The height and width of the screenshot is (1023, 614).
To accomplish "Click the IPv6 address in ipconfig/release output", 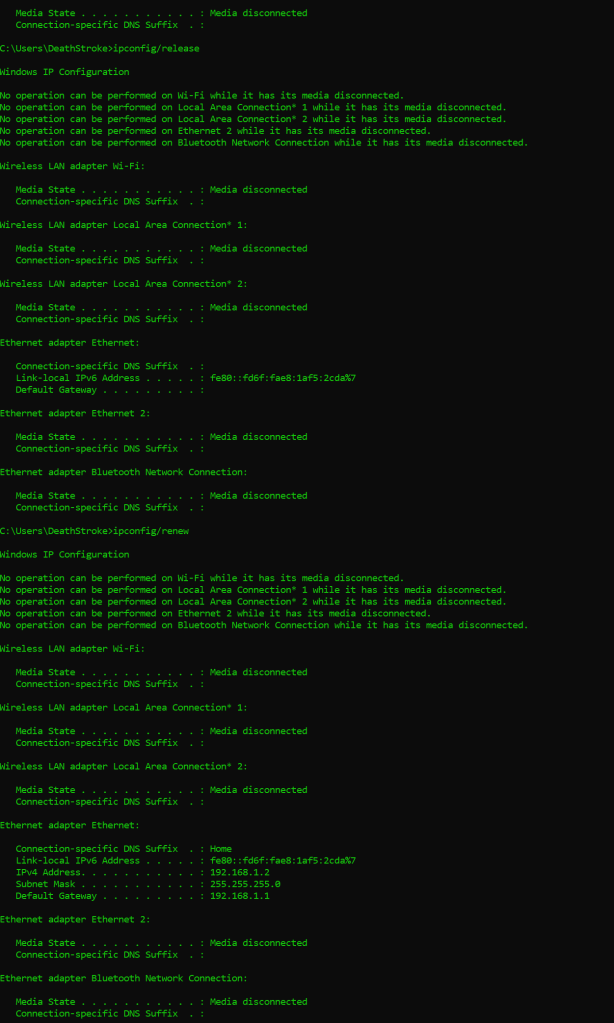I will point(282,378).
